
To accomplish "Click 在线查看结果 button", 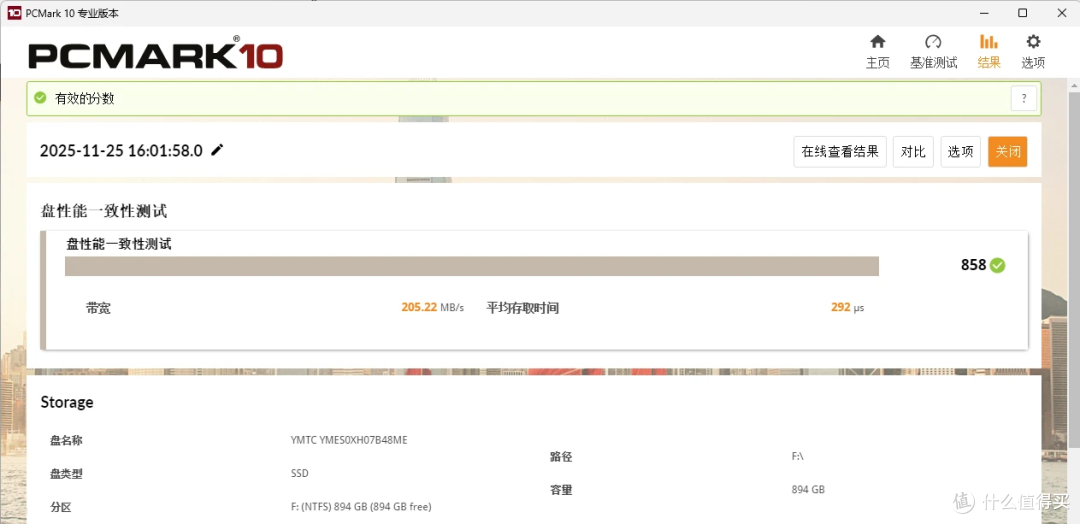I will (840, 151).
